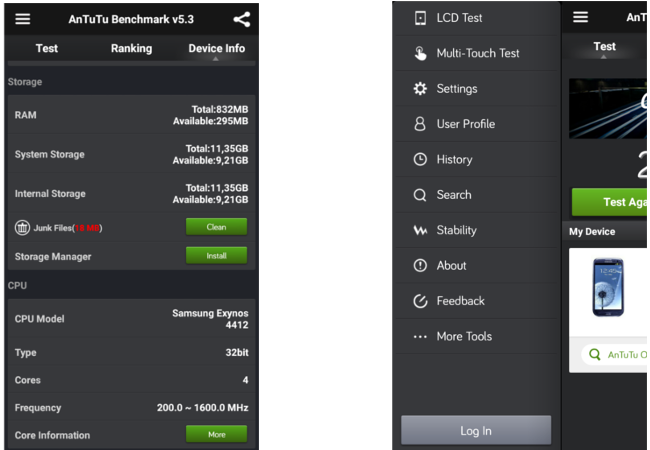Open LCD Test from side menu
Viewport: 650px width, 450px height.
[475, 18]
